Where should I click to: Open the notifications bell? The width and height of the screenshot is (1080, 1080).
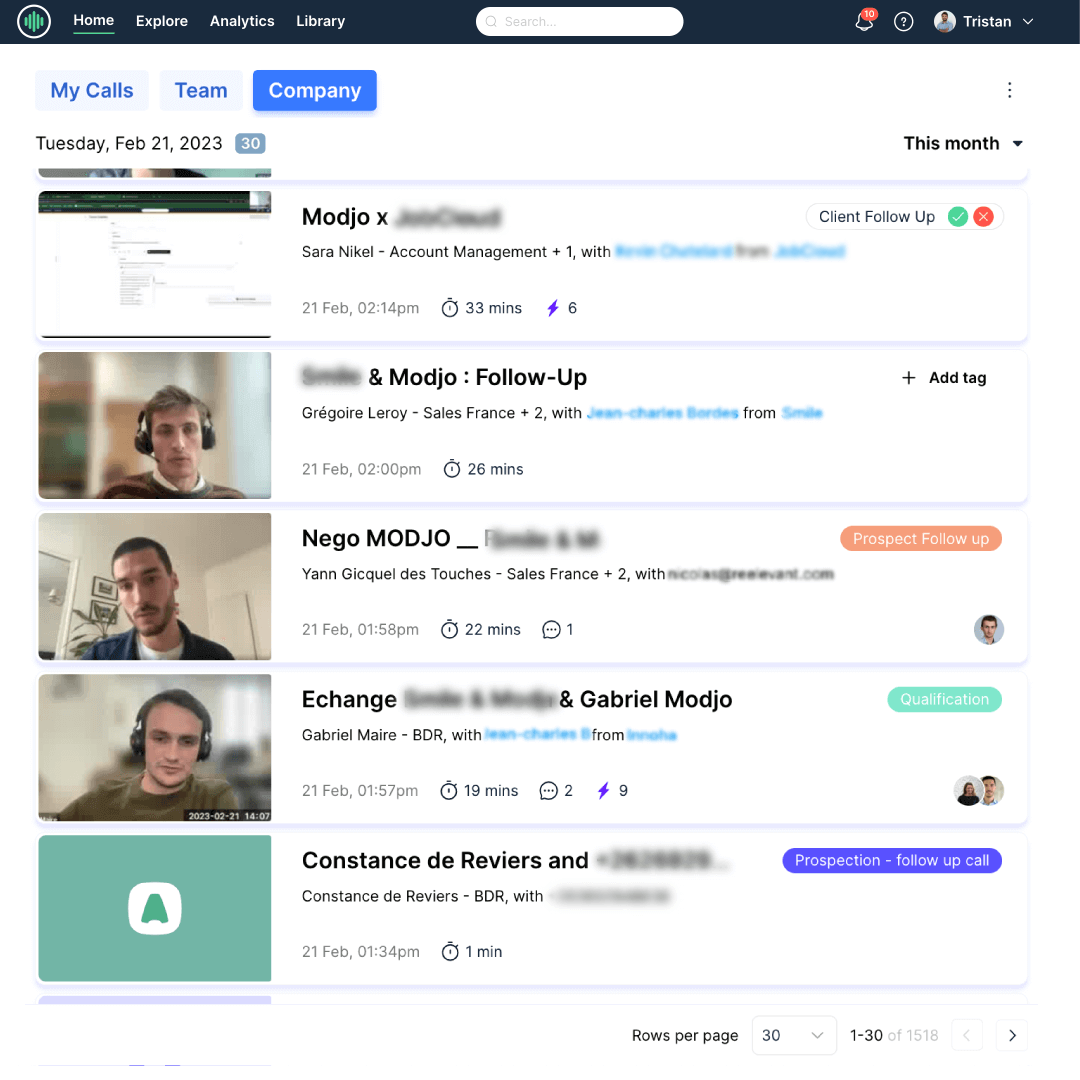864,21
